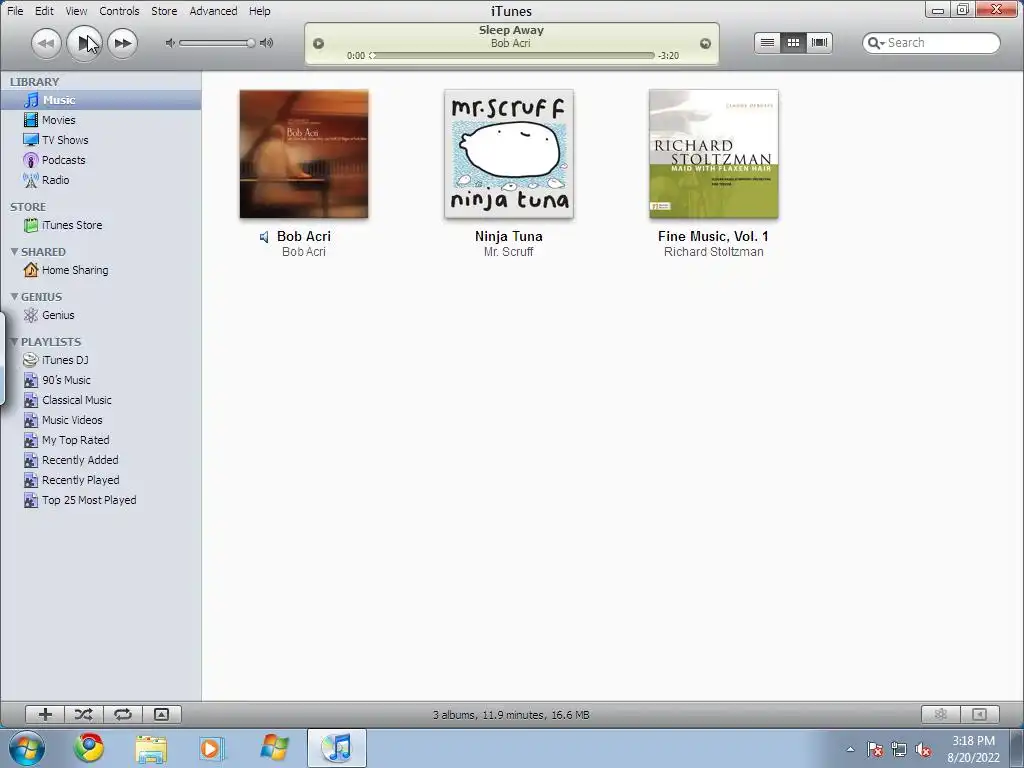The image size is (1024, 768).
Task: Open the Advanced menu
Action: [x=213, y=11]
